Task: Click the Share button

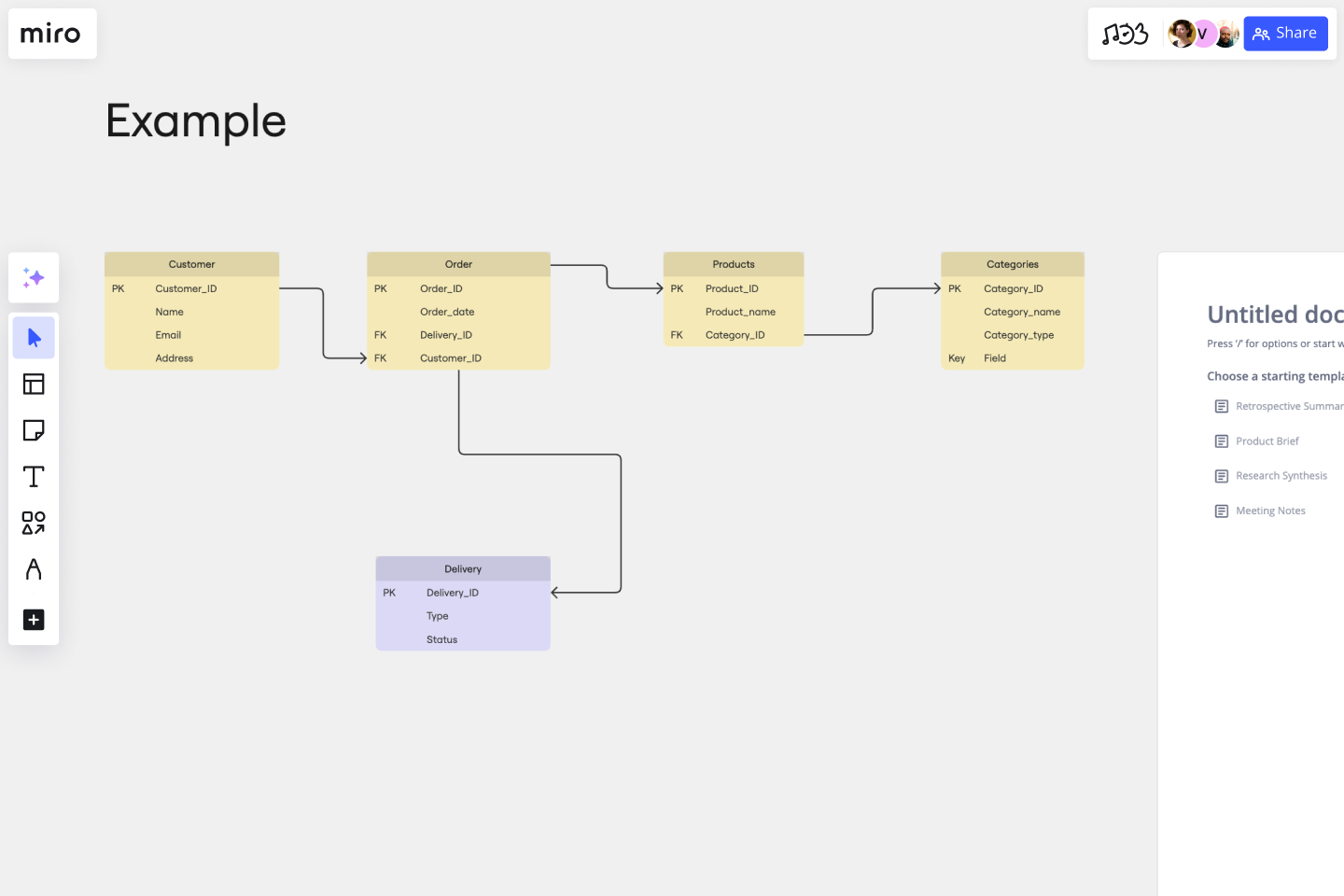Action: tap(1285, 34)
